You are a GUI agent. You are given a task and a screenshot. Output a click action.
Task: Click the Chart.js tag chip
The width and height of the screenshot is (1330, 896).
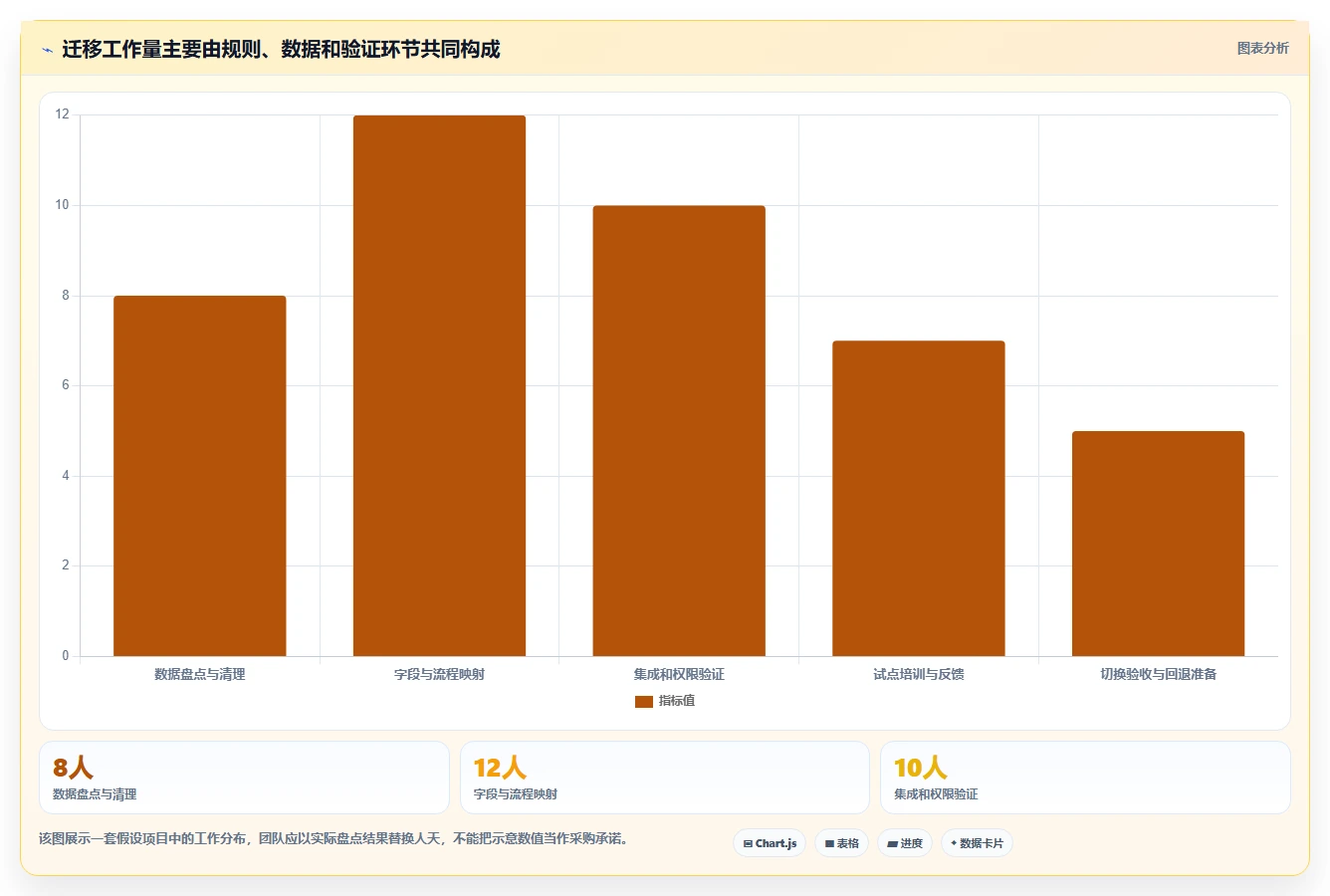[770, 843]
